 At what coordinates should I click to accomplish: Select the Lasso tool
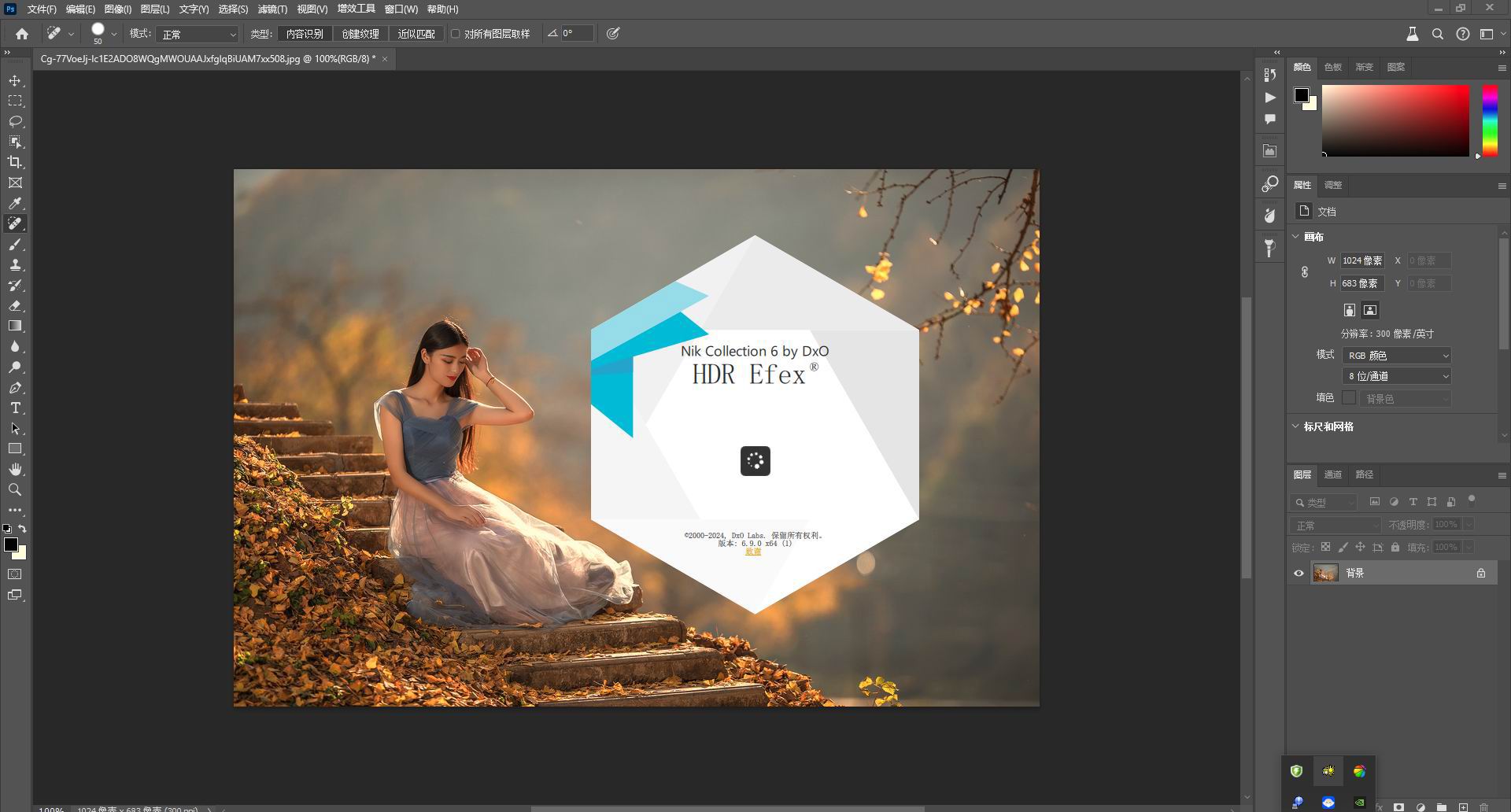pyautogui.click(x=15, y=121)
